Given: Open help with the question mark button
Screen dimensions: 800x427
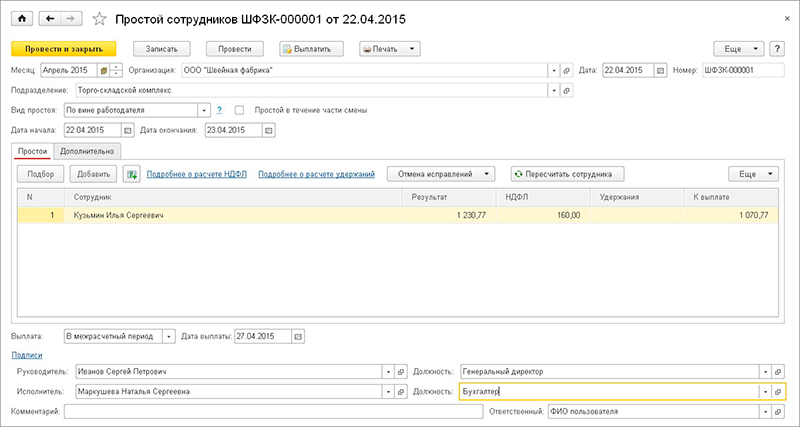Looking at the screenshot, I should coord(777,49).
